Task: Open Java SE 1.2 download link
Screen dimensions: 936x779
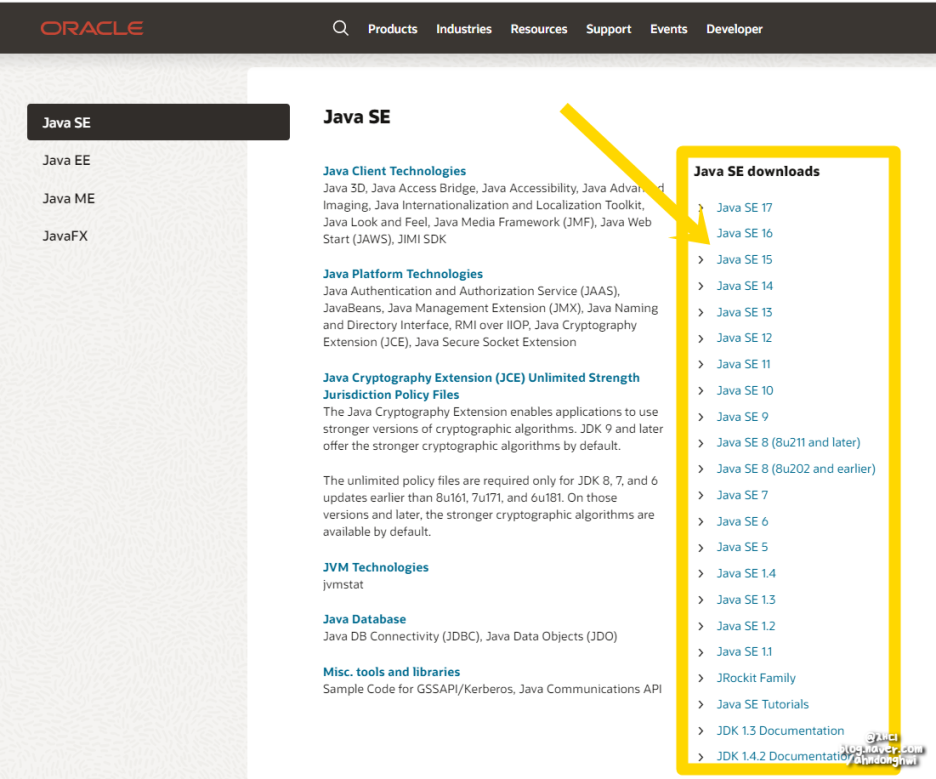Action: 746,626
